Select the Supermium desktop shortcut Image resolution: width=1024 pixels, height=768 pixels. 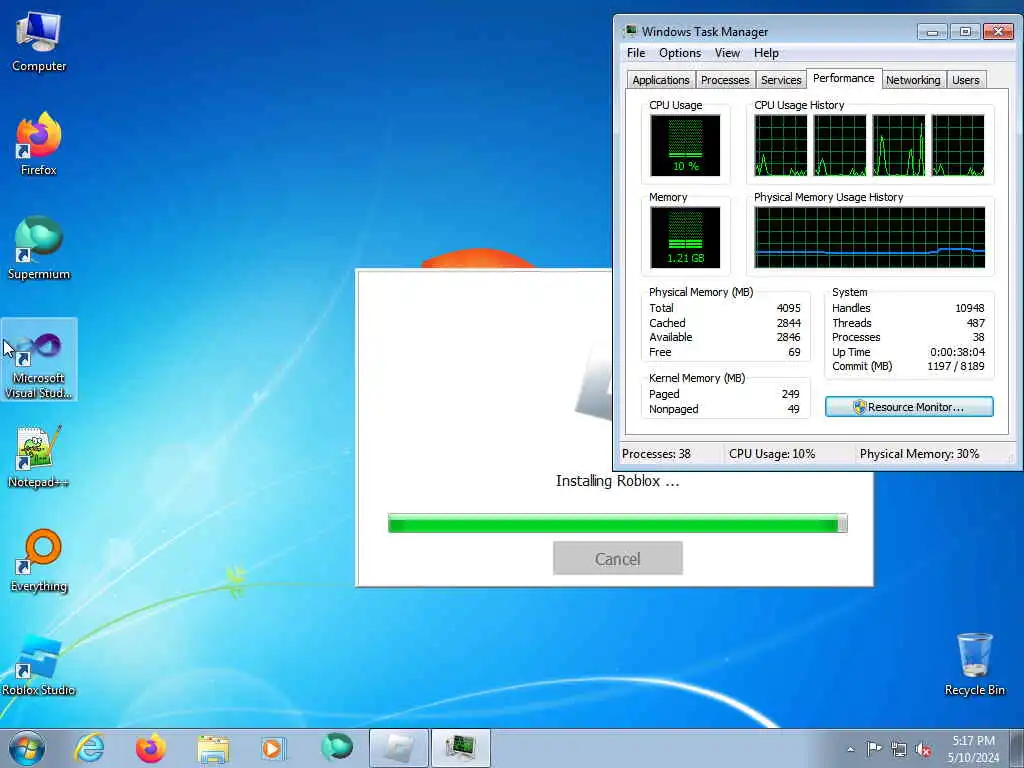[x=39, y=248]
